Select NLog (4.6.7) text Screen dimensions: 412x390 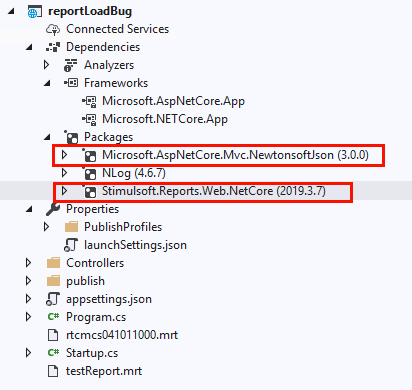point(134,173)
